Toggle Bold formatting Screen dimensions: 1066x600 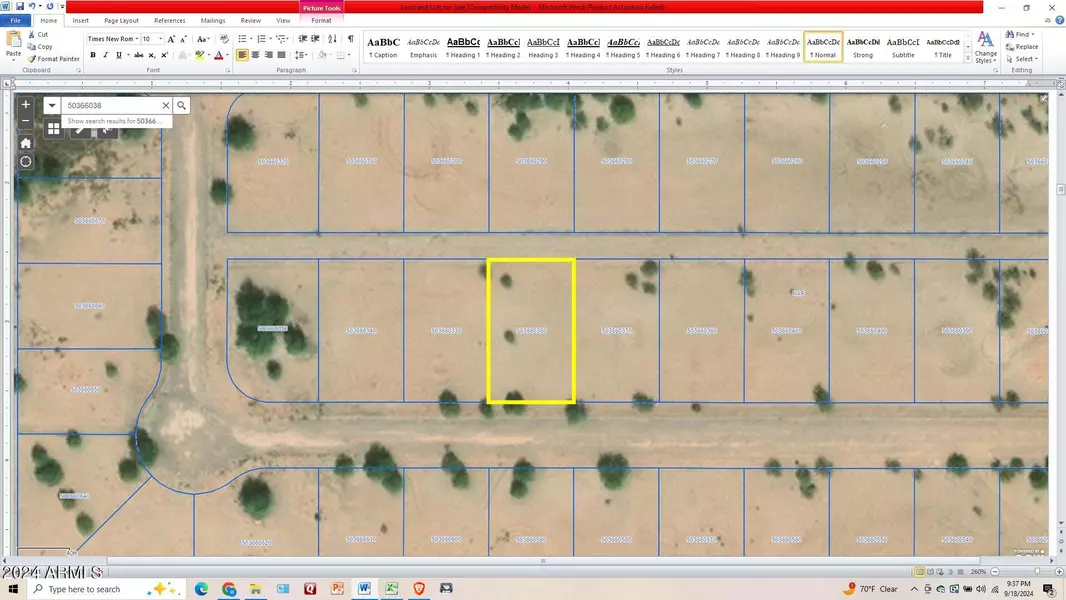[92, 55]
